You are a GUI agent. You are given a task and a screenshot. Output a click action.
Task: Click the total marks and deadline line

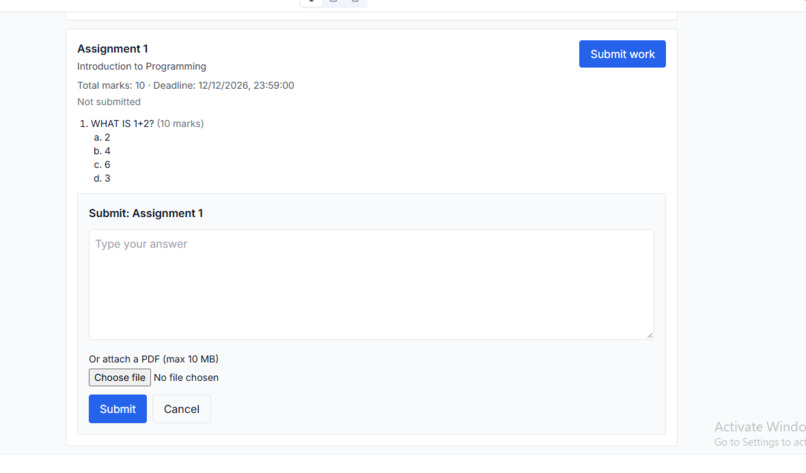point(186,85)
